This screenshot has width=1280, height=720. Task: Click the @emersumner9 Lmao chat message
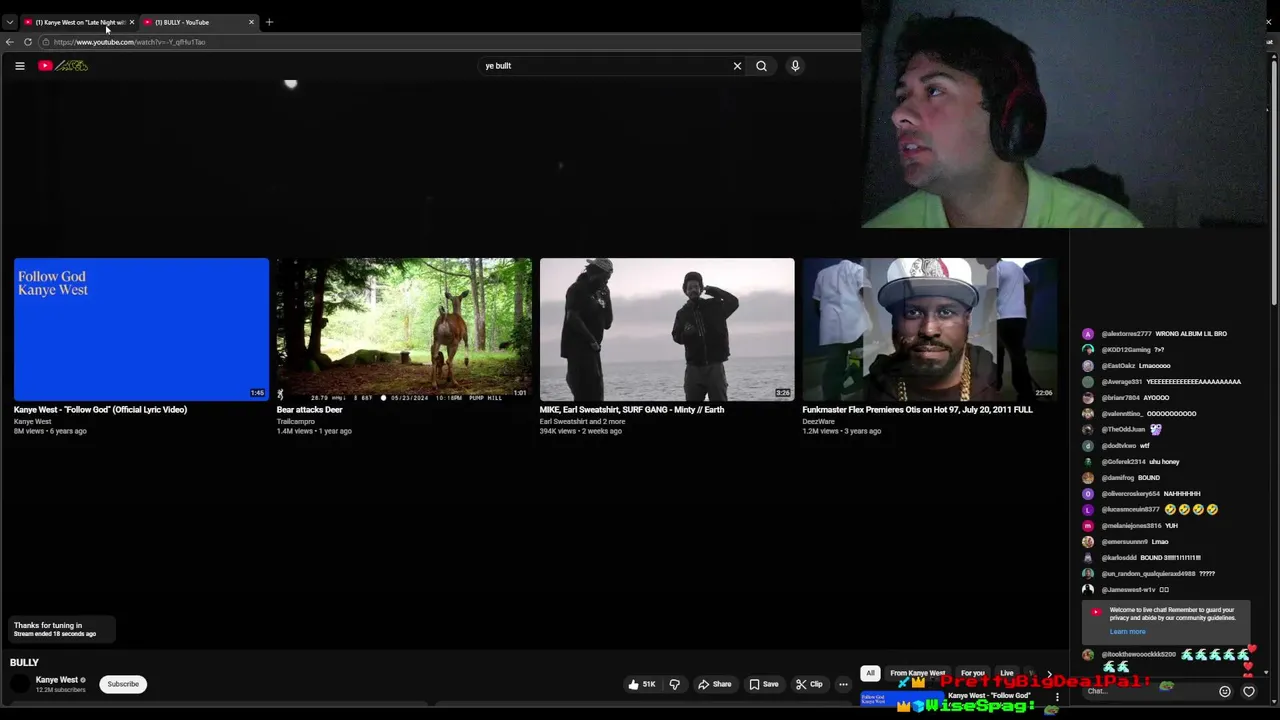pyautogui.click(x=1126, y=542)
